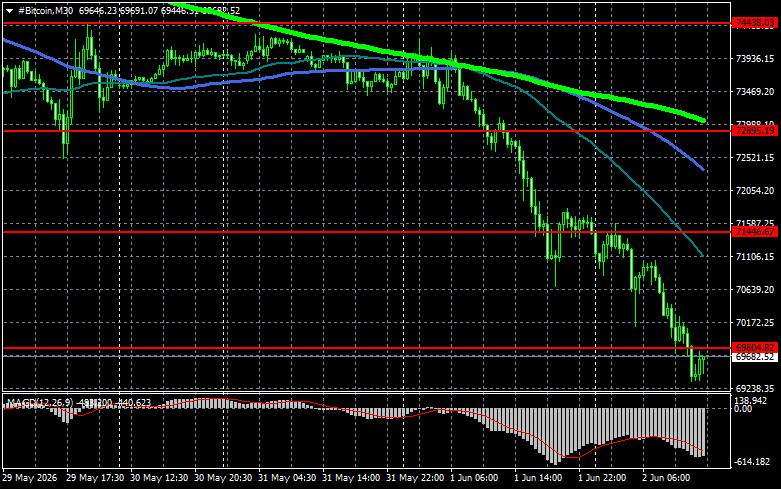Click the 31 May 14:00 time label

coord(351,478)
